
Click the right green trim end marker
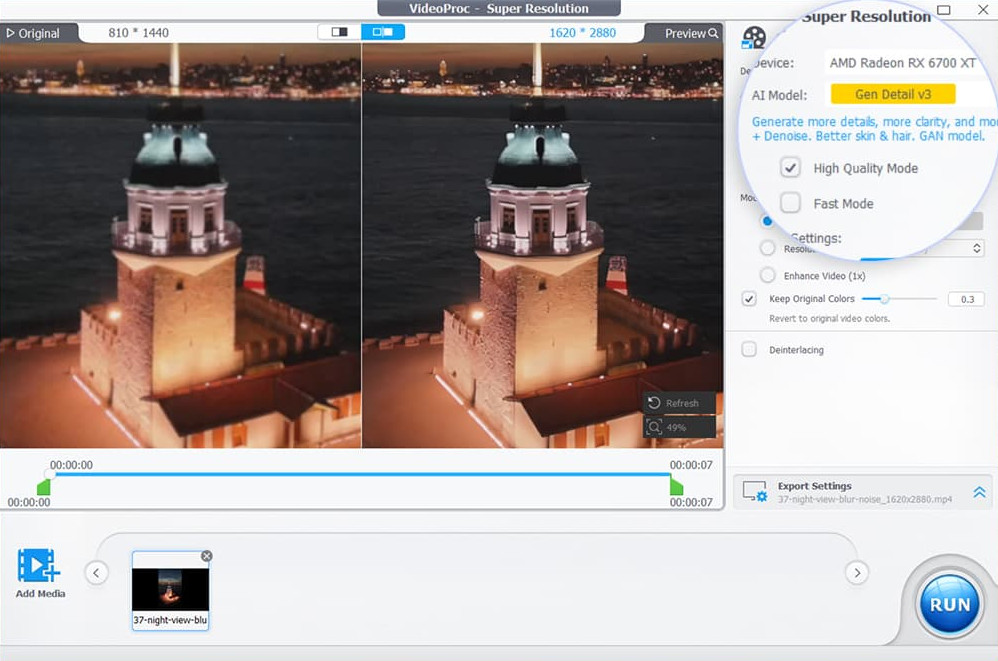(676, 487)
